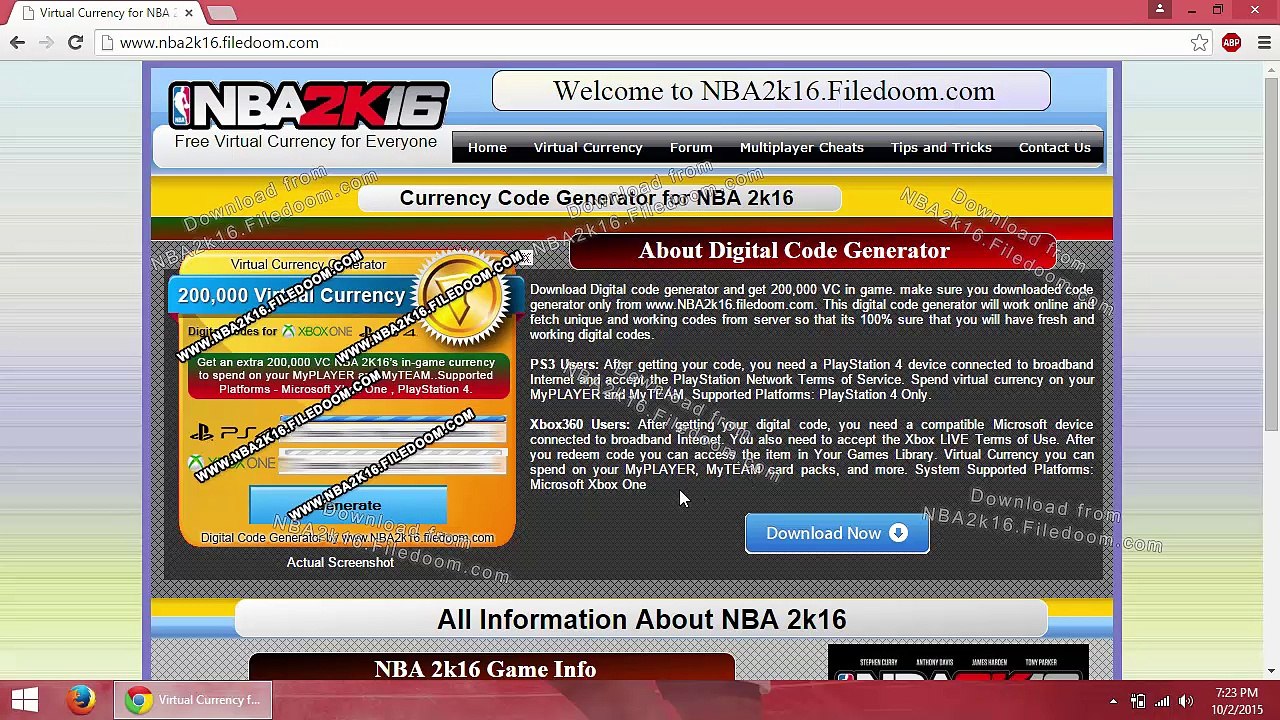Open Multiplayer Cheats in the navigation bar
1280x720 pixels.
pos(801,147)
